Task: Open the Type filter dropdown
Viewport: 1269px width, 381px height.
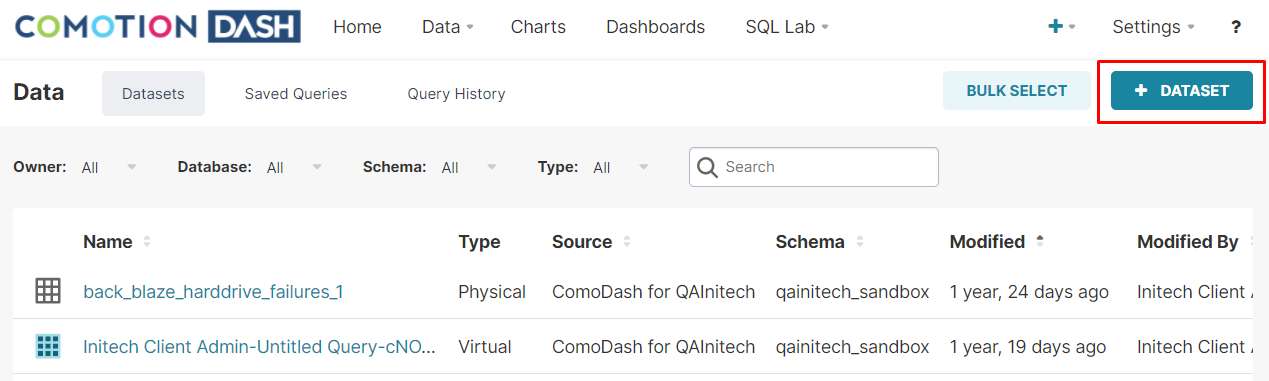Action: click(620, 167)
